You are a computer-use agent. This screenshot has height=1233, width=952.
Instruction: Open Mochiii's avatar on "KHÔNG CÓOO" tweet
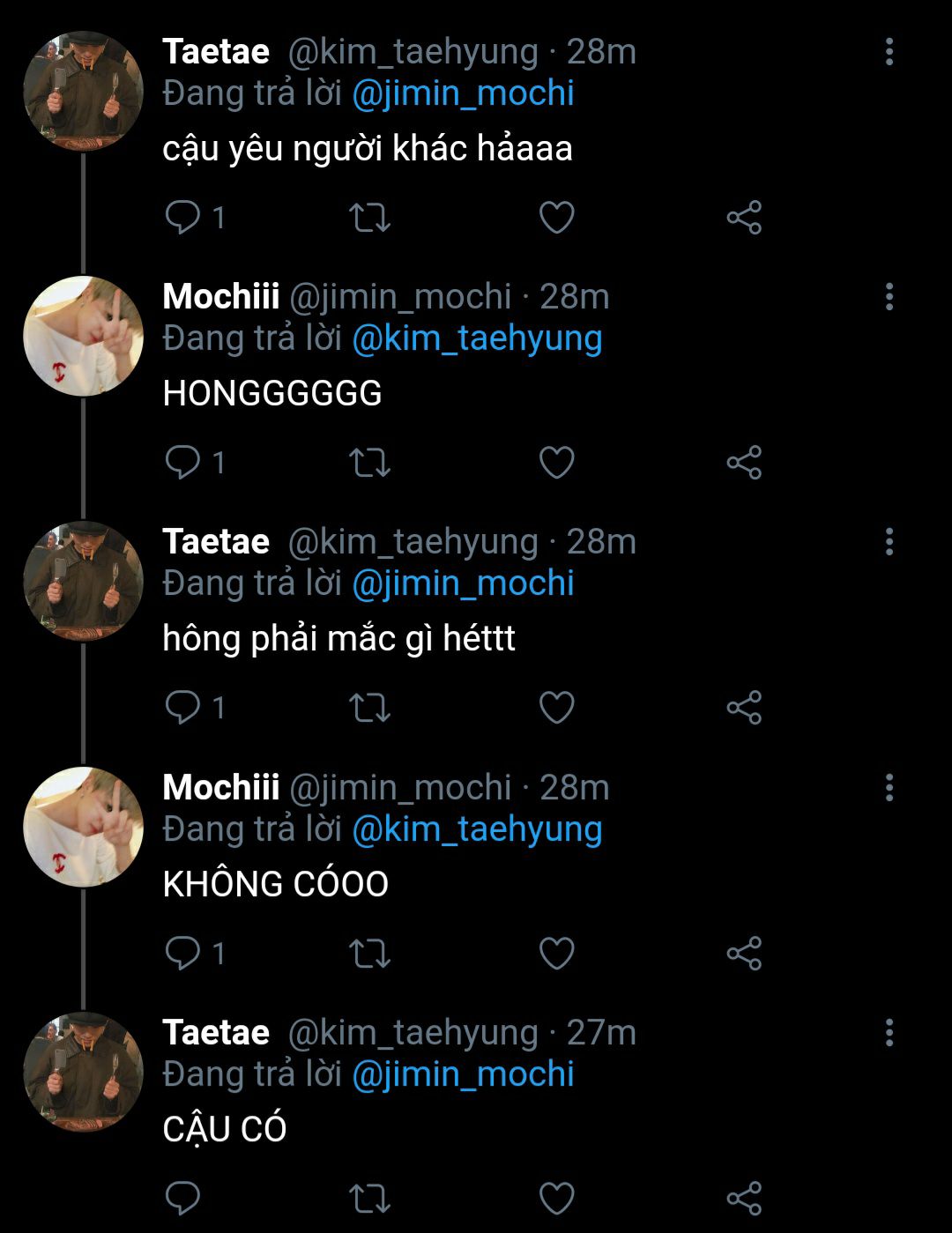coord(83,827)
